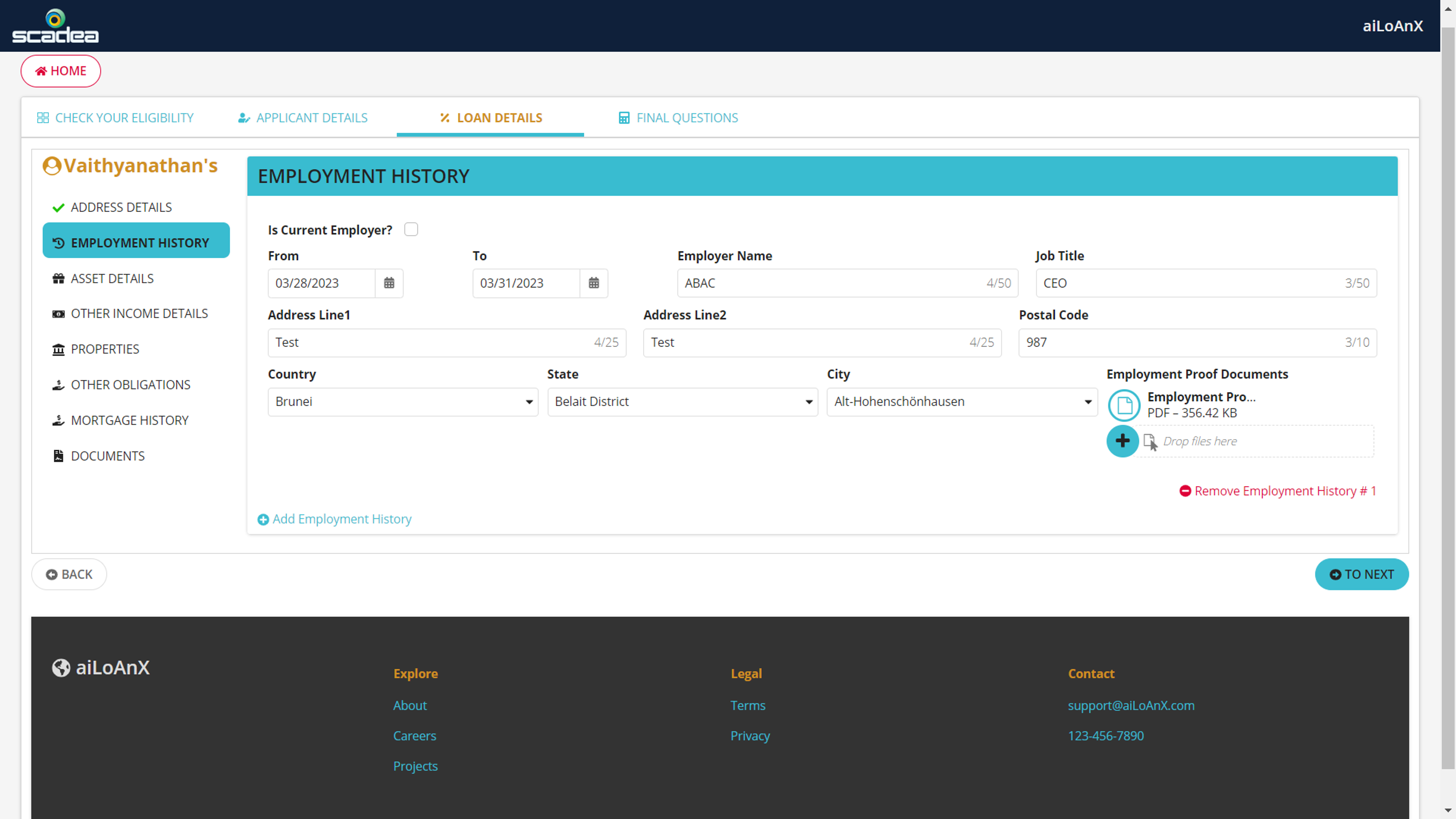The height and width of the screenshot is (819, 1456).
Task: Click the Employment Pro... file name
Action: tap(1201, 397)
